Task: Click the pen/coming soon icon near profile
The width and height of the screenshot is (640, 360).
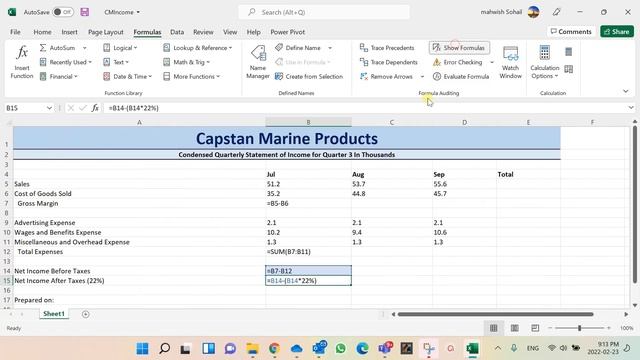Action: pyautogui.click(x=556, y=12)
